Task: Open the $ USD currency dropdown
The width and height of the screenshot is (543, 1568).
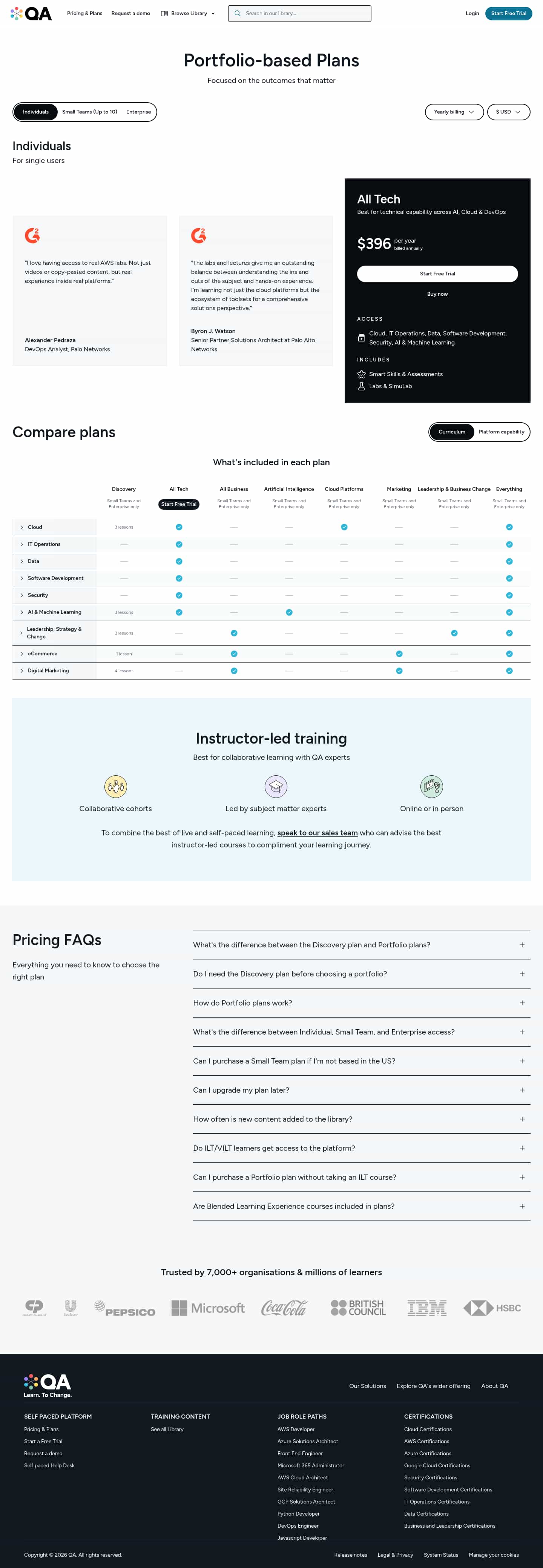Action: coord(508,112)
